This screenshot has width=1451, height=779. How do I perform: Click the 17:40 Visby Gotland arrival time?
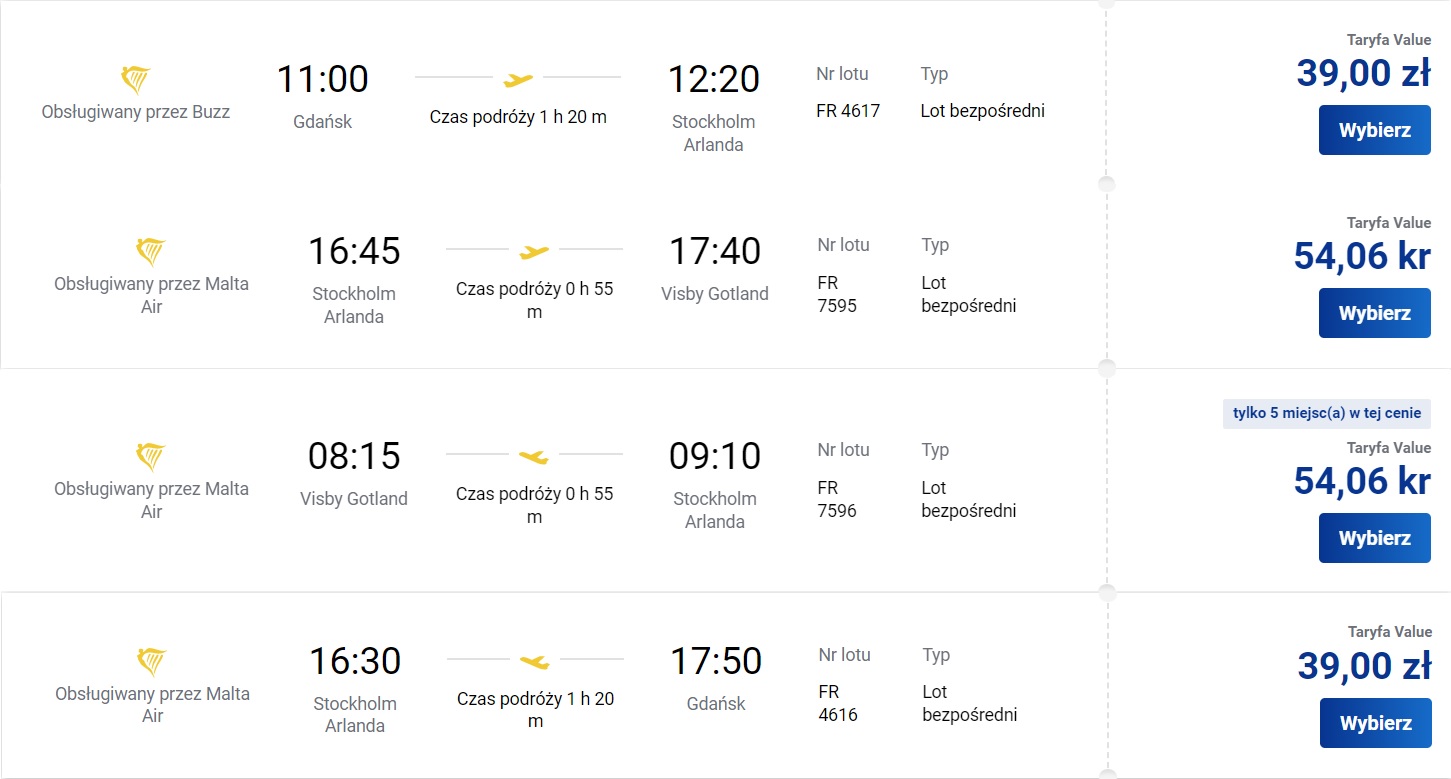pyautogui.click(x=714, y=251)
